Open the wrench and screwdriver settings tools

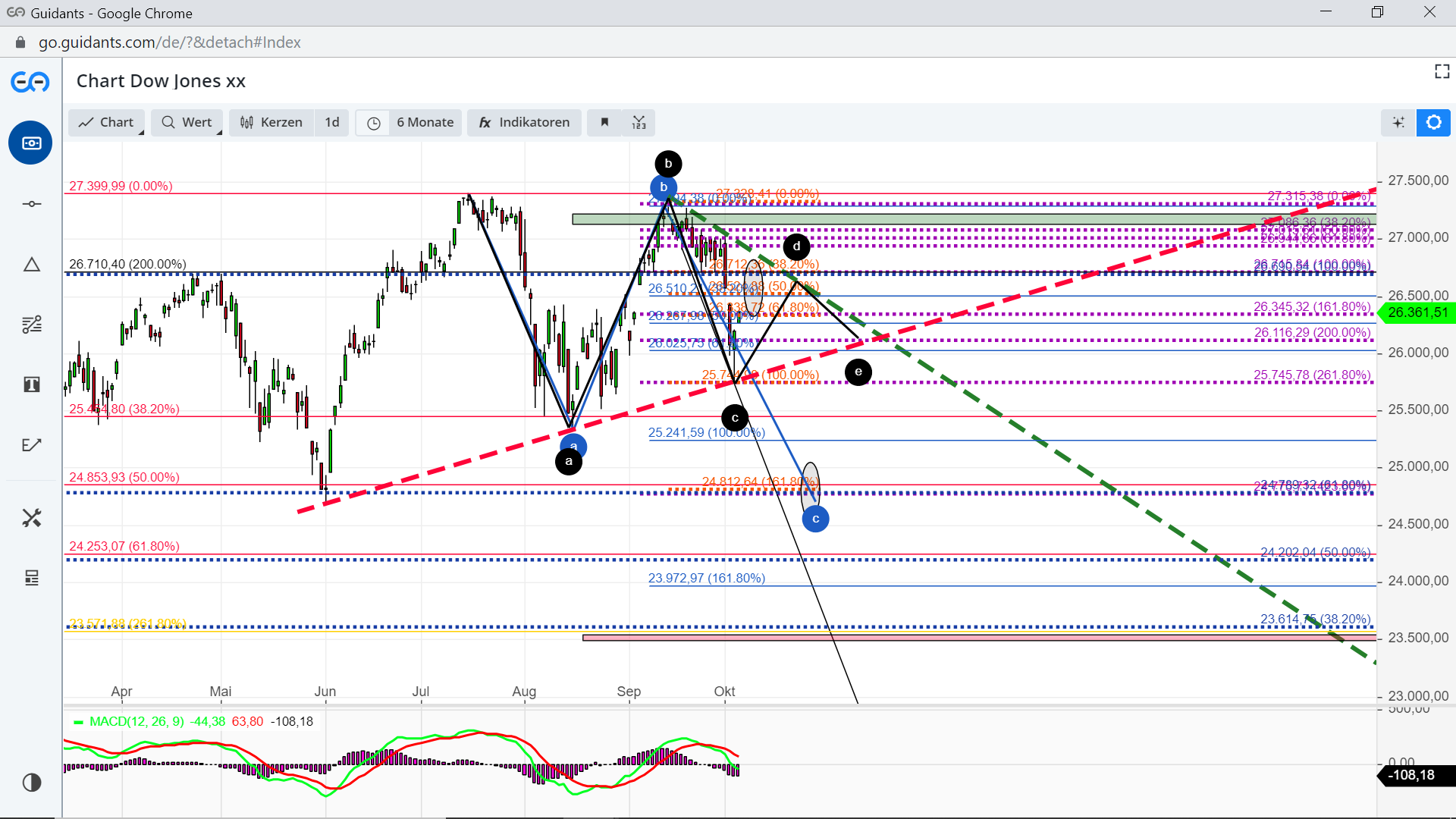coord(31,518)
